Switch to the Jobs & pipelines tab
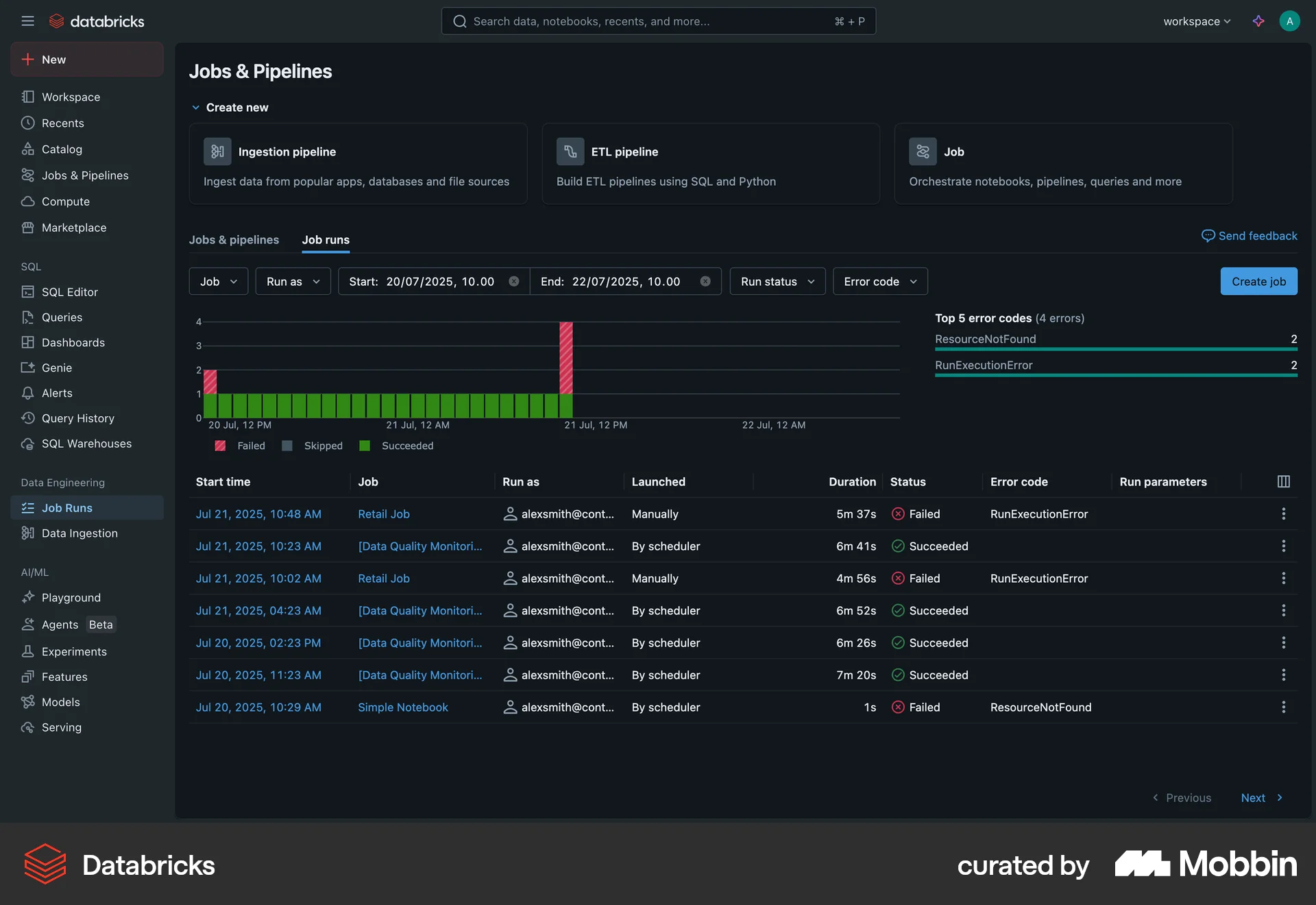This screenshot has height=905, width=1316. 234,240
